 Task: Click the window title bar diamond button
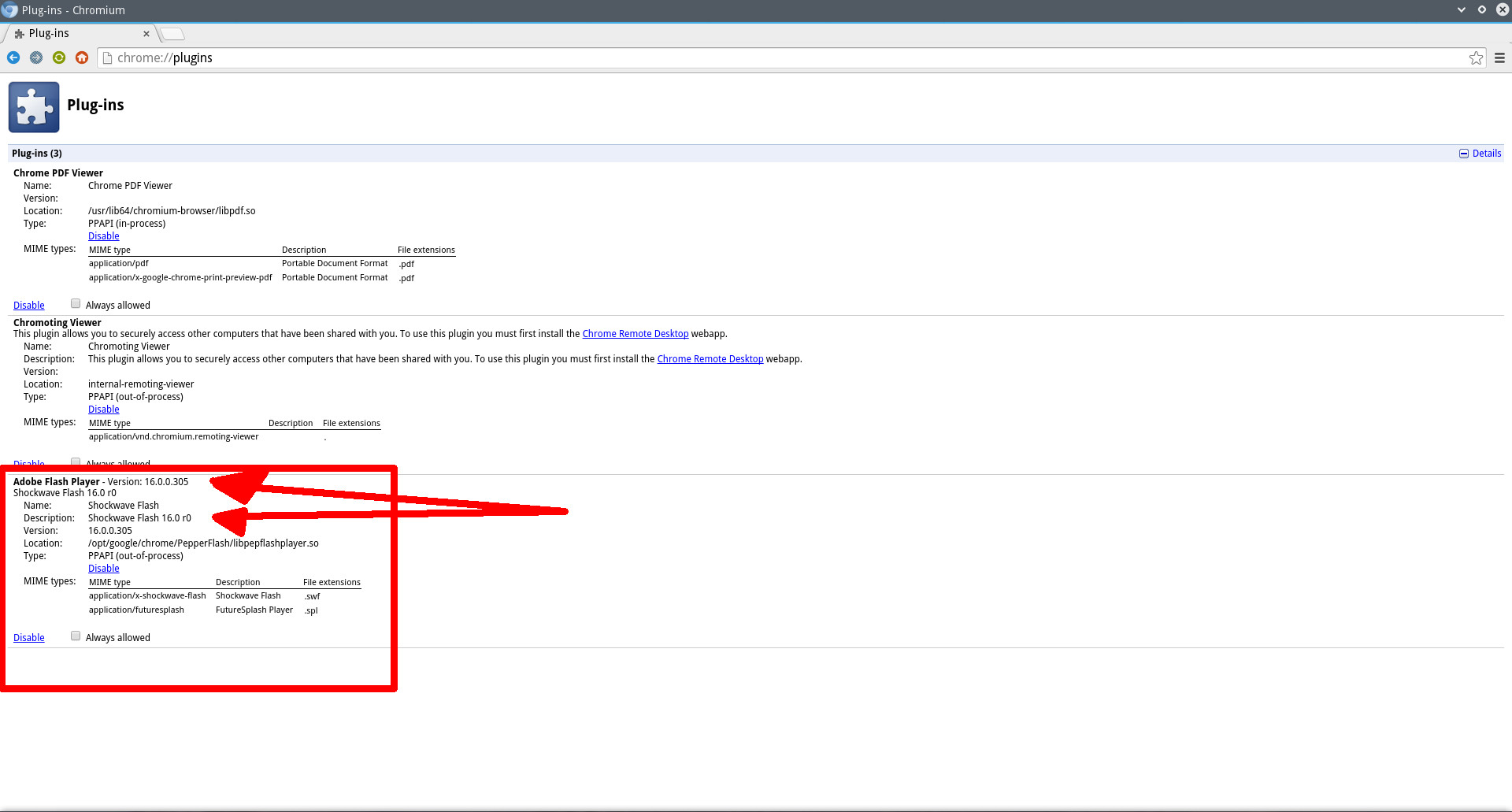(1482, 10)
